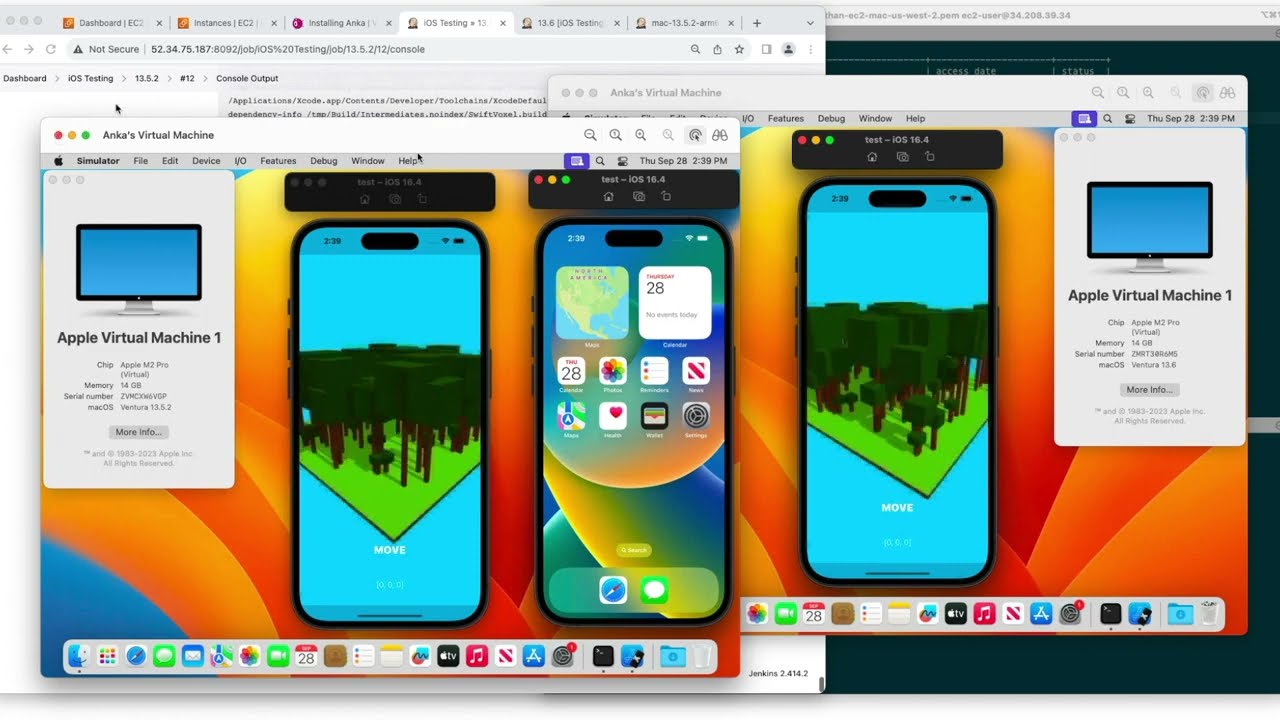Switch to 13.6 iOS Testing browser tab

point(570,23)
